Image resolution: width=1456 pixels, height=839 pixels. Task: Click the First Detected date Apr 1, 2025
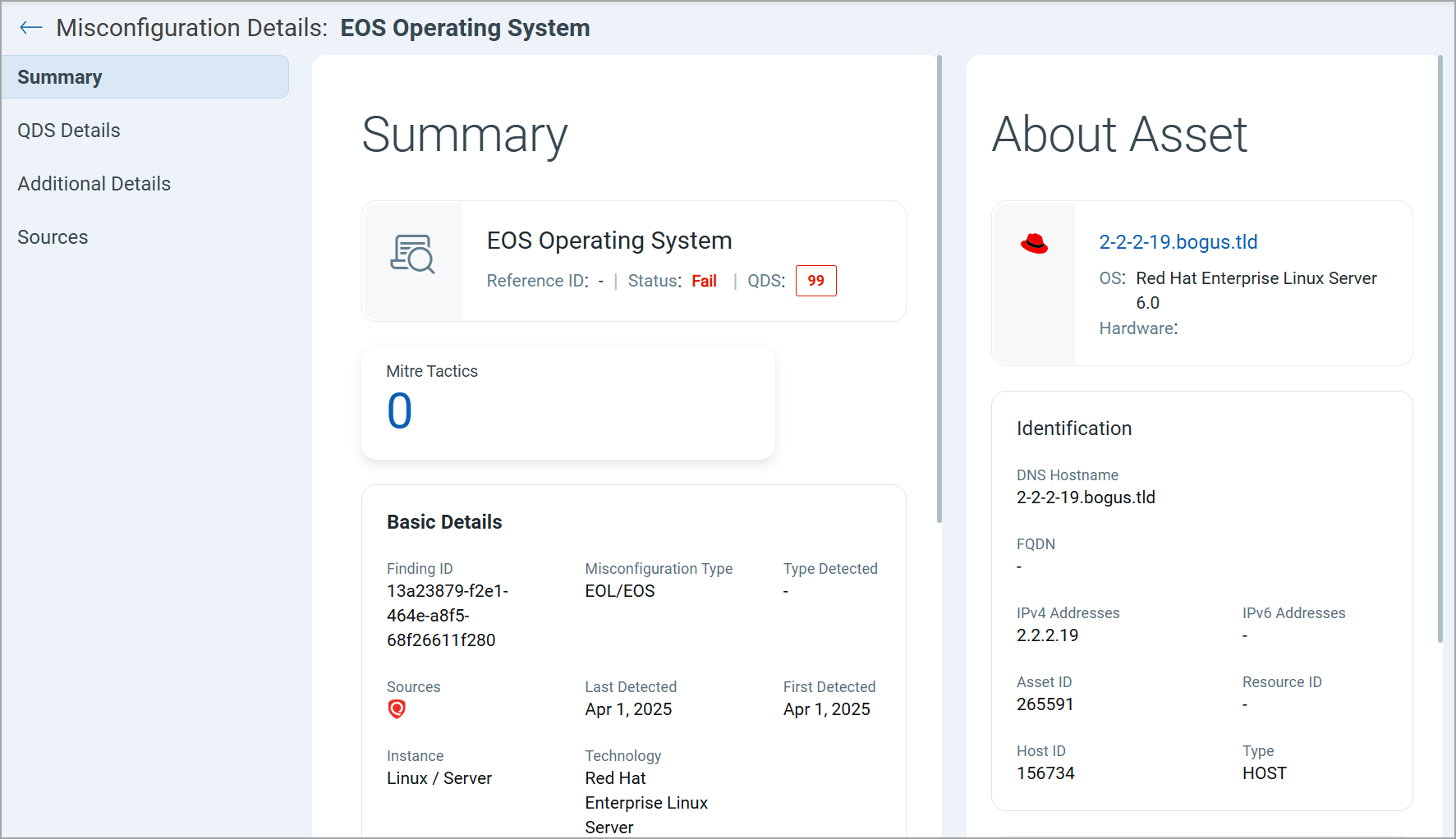click(827, 709)
